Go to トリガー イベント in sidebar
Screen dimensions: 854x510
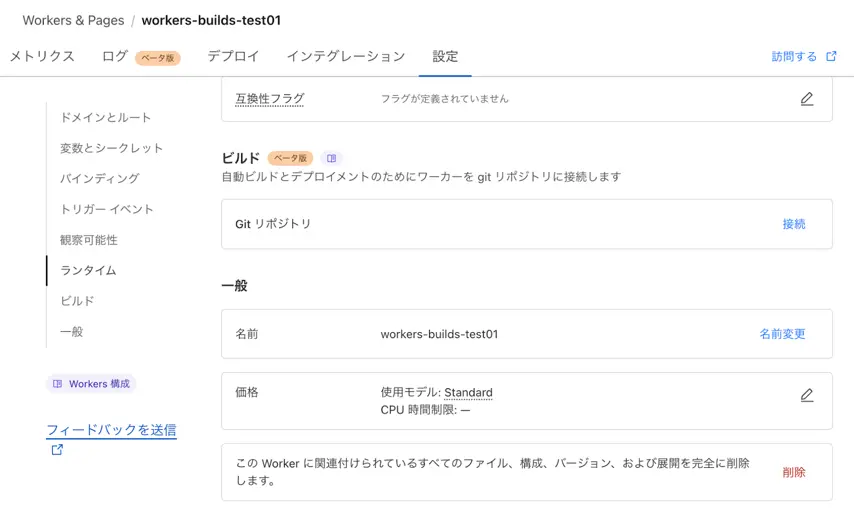tap(107, 209)
